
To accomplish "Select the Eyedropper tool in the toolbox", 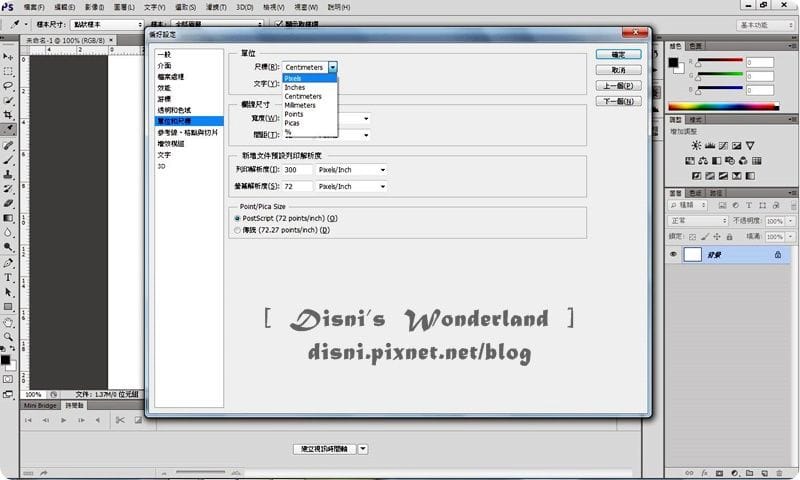I will [x=8, y=130].
